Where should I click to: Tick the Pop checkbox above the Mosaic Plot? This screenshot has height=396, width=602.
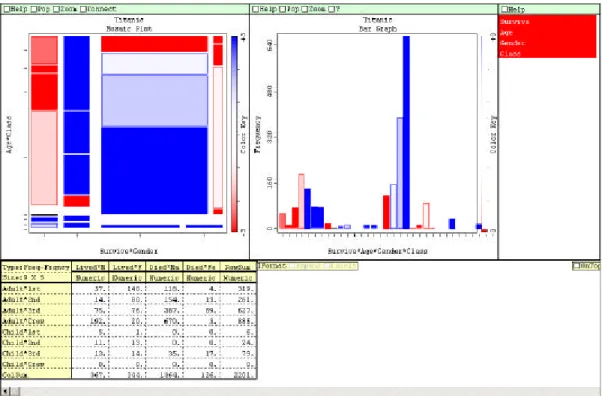[33, 9]
